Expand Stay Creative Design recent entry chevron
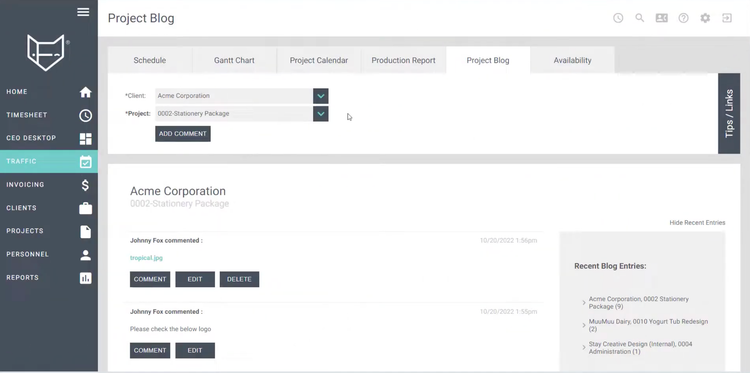Viewport: 750px width, 373px height. click(x=584, y=348)
